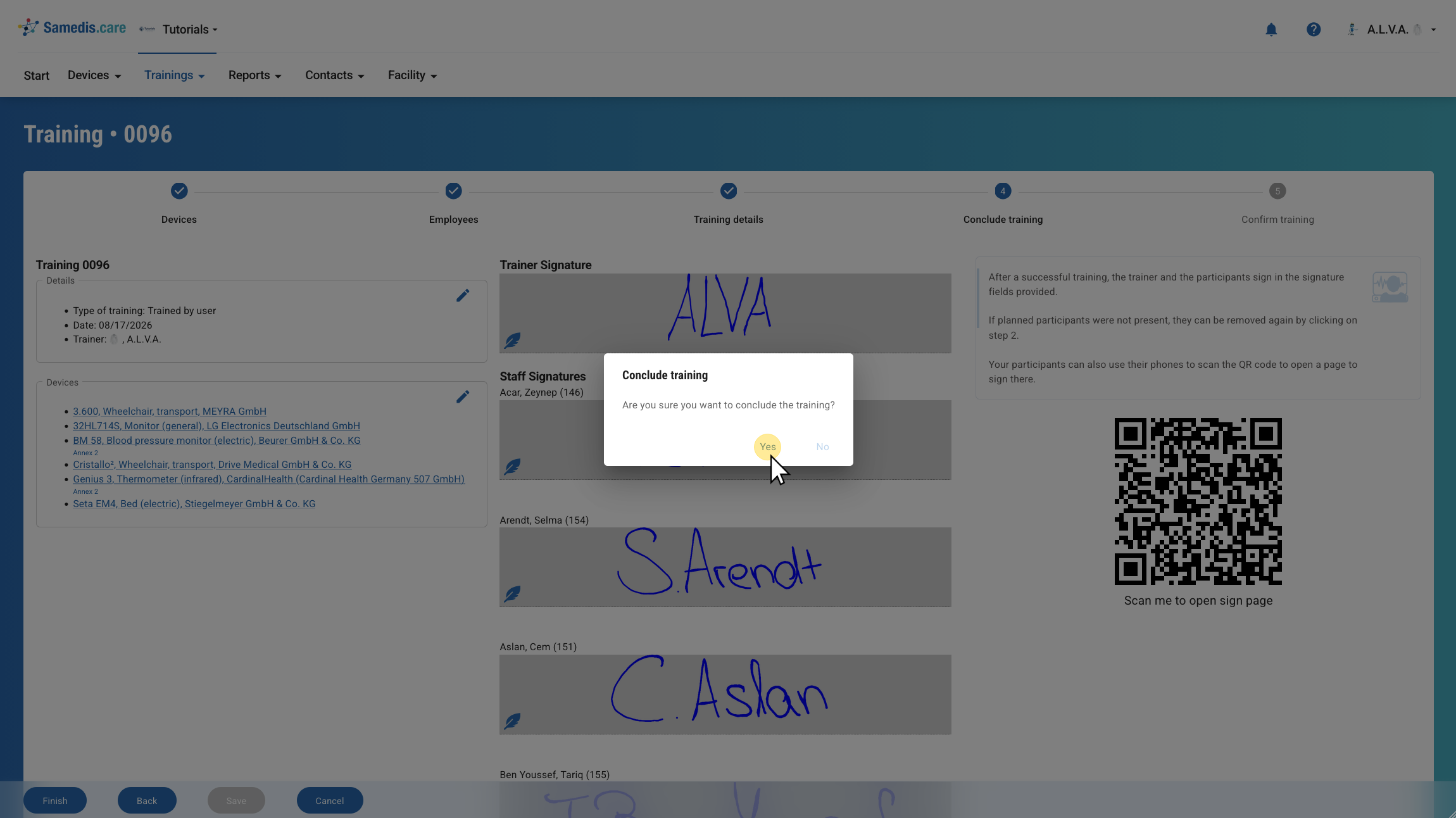Viewport: 1456px width, 818px height.
Task: Click the Finish button
Action: click(x=55, y=801)
